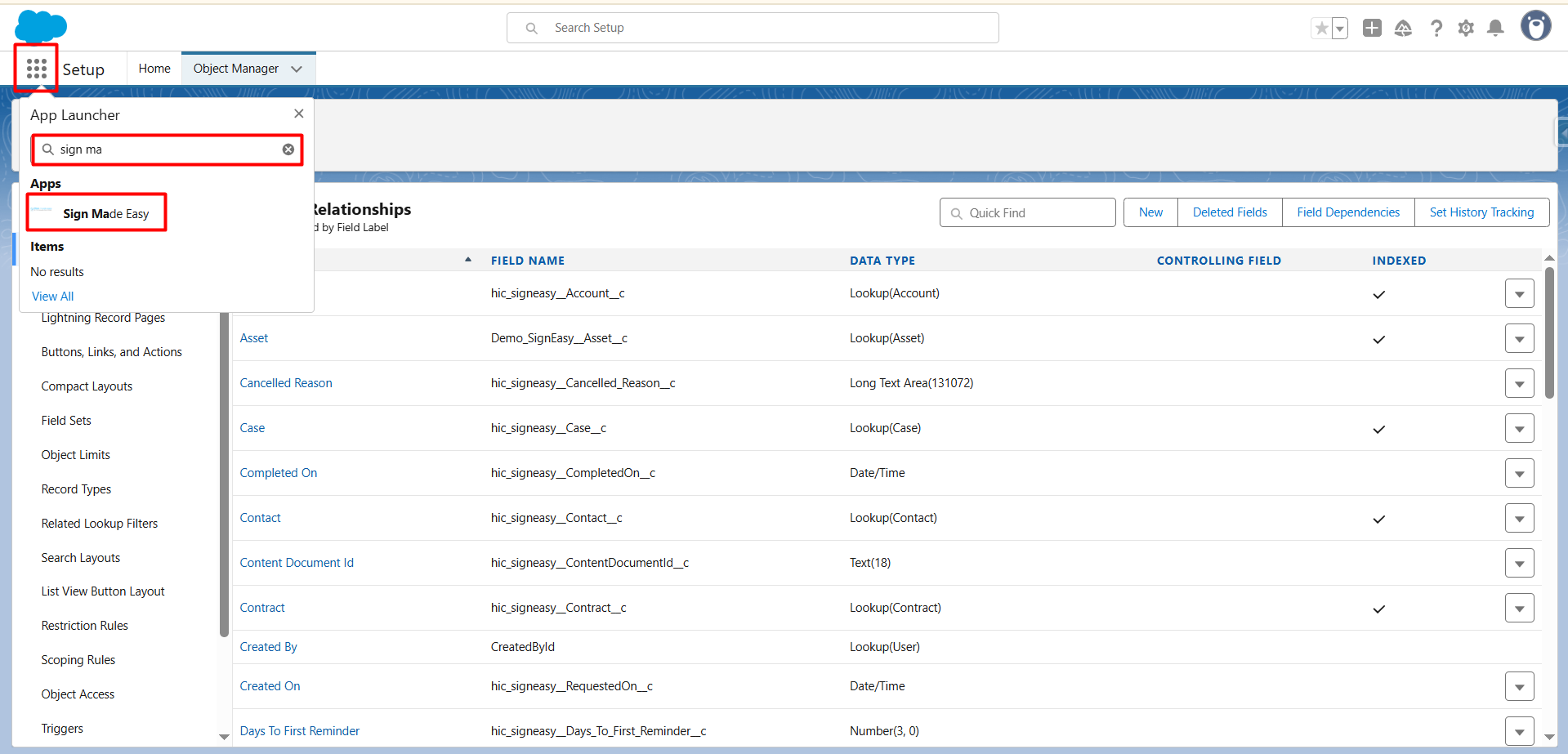Screen dimensions: 1568x754
Task: Open the Object Manager tab chevron menu
Action: tap(297, 69)
